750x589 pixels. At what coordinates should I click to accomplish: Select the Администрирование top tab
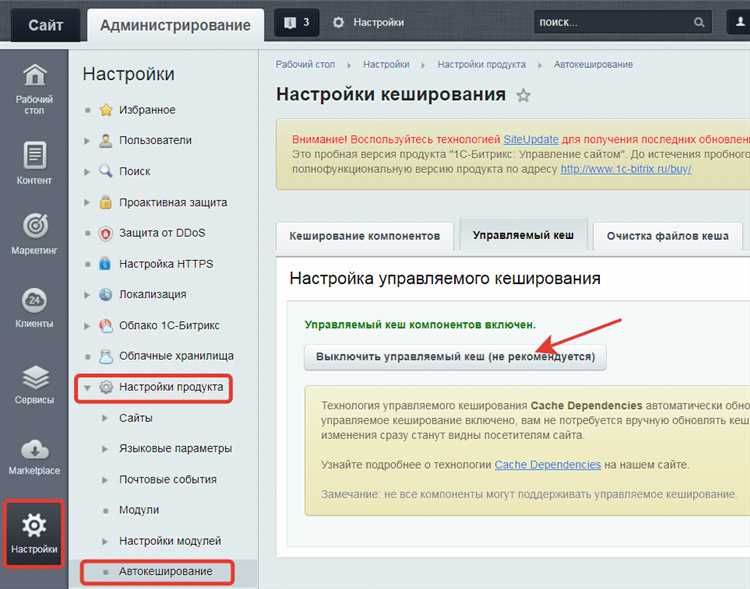(175, 25)
